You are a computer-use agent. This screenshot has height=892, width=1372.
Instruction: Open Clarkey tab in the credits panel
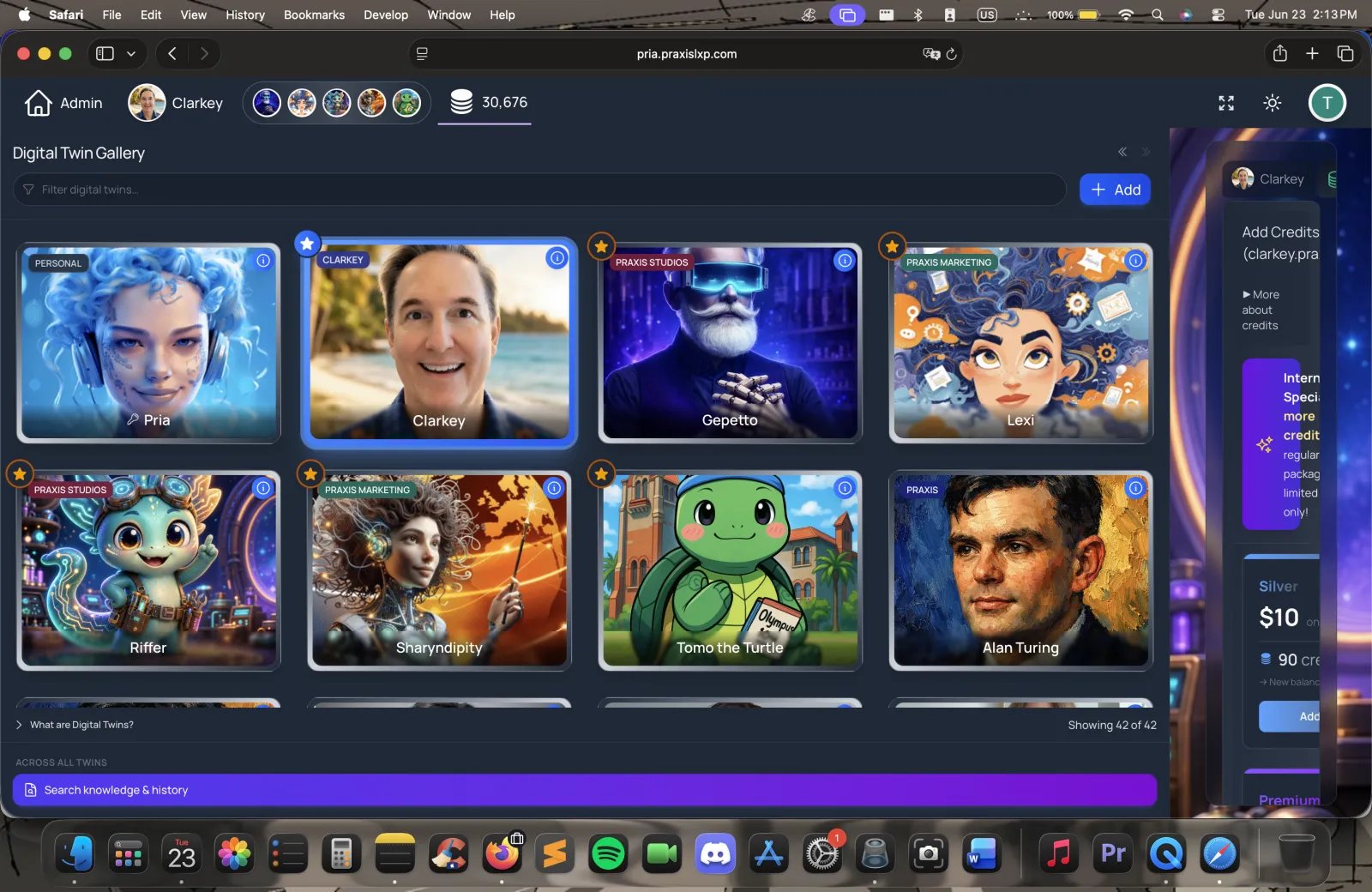(1268, 178)
